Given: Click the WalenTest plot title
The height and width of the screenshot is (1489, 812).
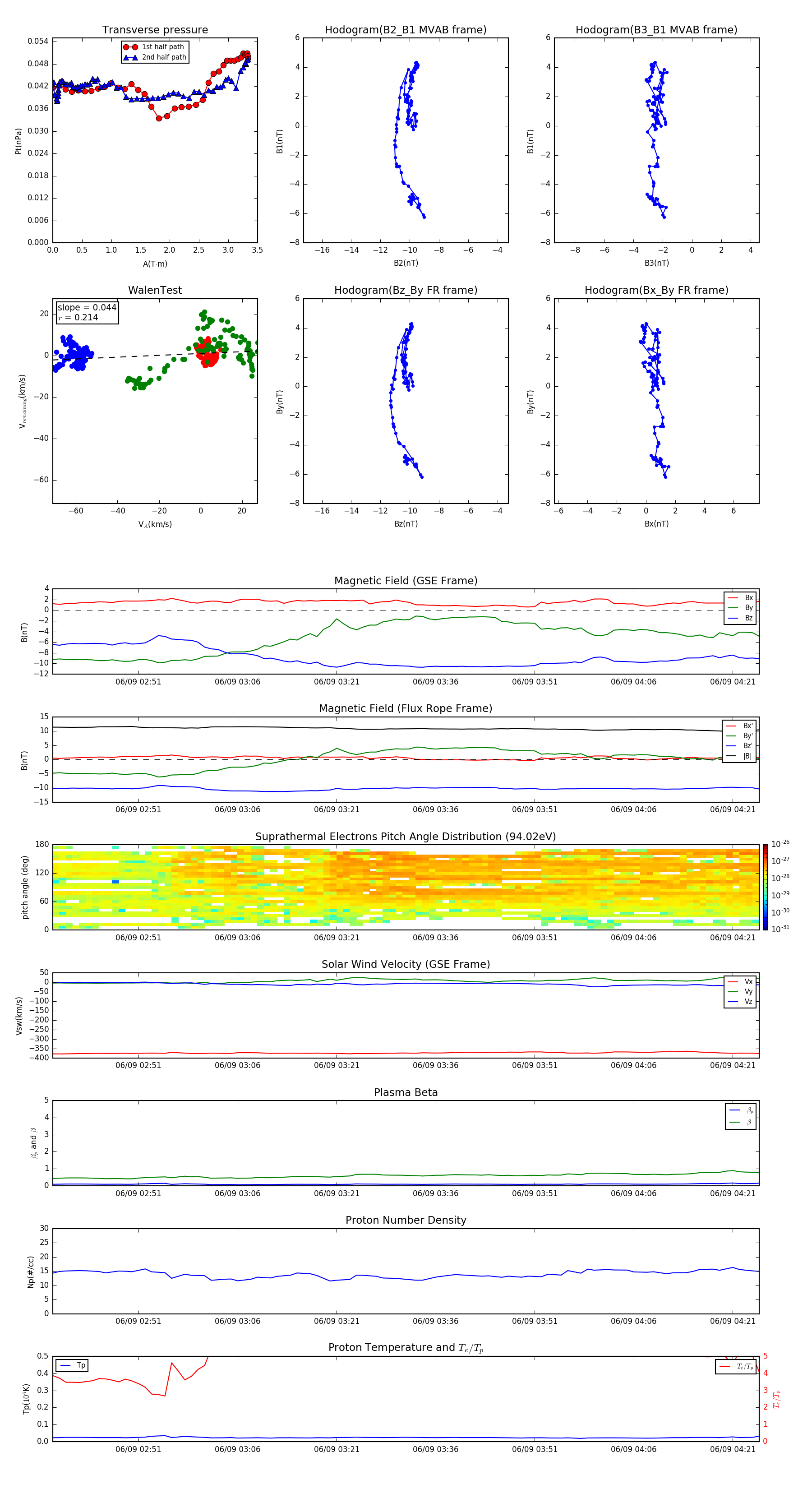Looking at the screenshot, I should coord(155,290).
